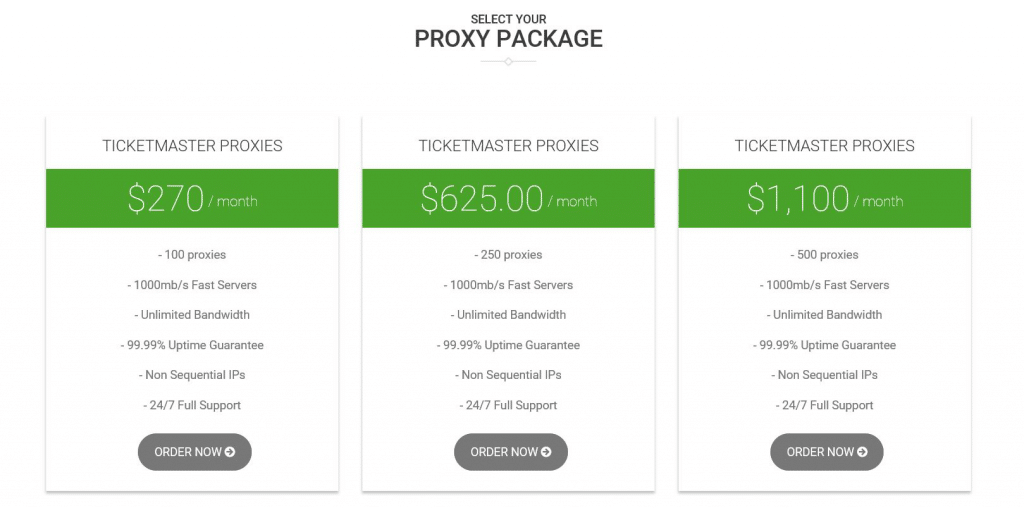Click the '500 proxies' feature line
This screenshot has height=508, width=1024.
[x=825, y=255]
